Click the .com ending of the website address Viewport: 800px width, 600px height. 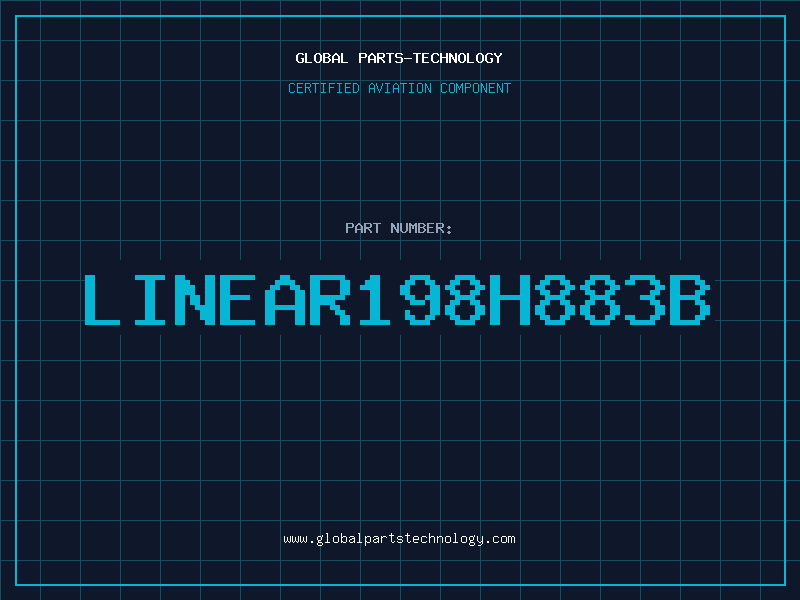tap(500, 539)
